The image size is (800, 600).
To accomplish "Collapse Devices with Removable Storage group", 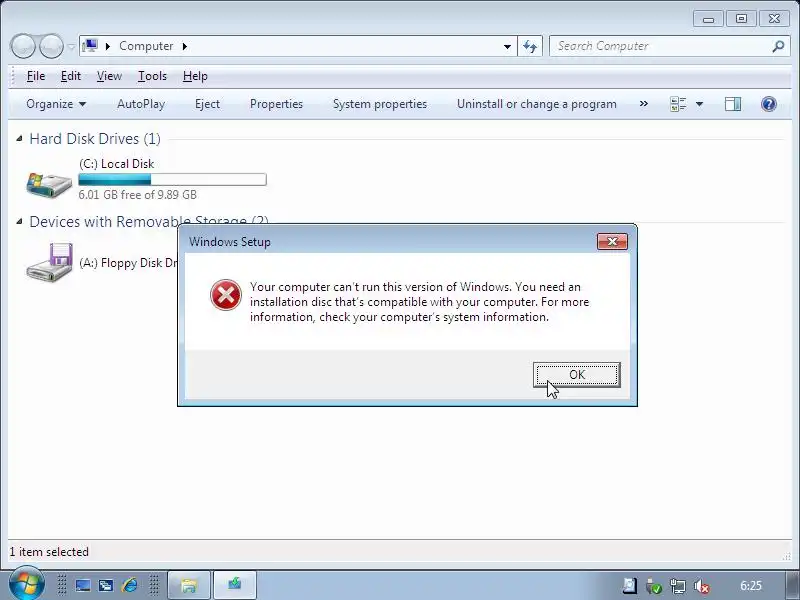I will click(x=19, y=221).
